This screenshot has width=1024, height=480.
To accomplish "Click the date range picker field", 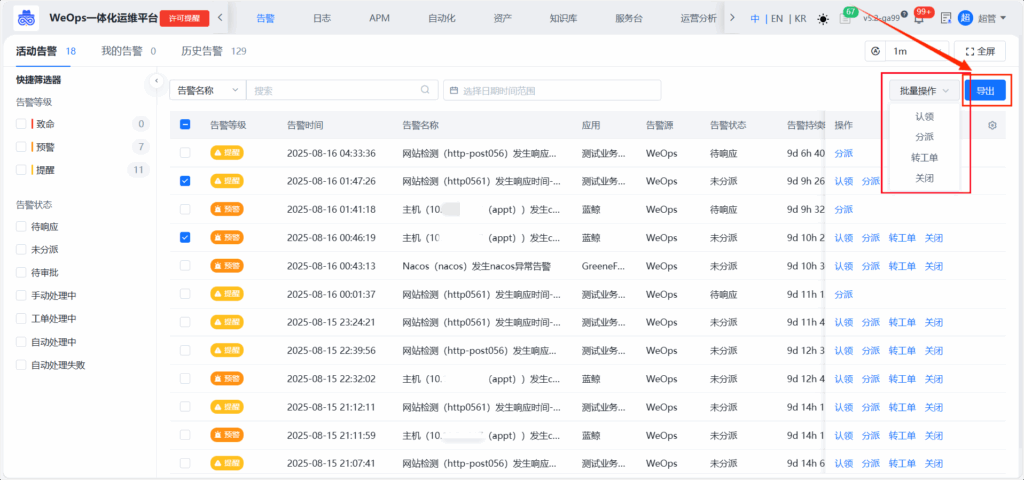I will click(x=551, y=90).
